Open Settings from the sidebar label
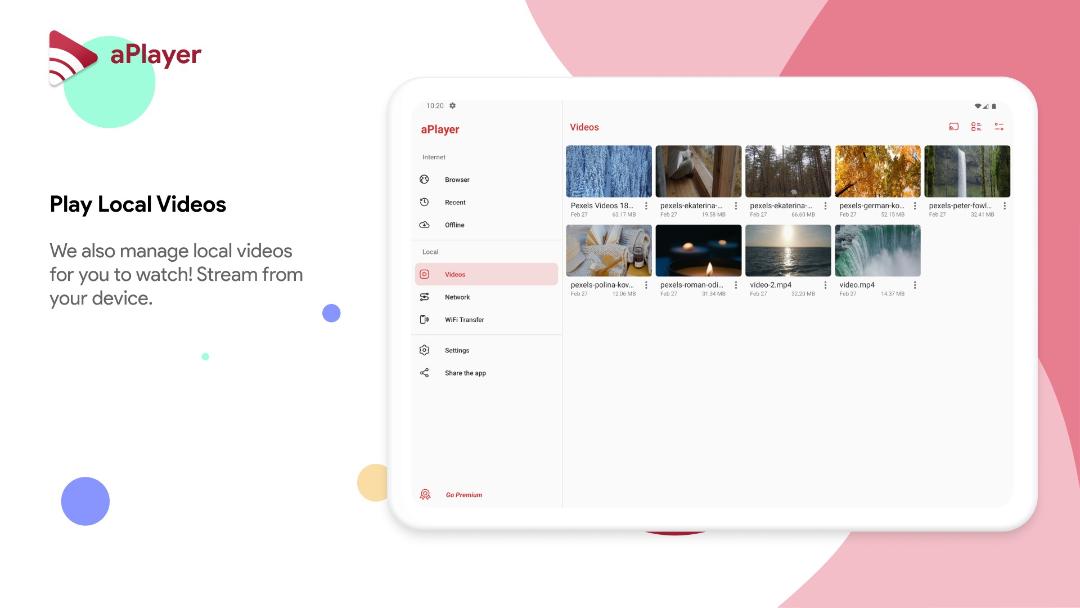This screenshot has width=1080, height=608. pyautogui.click(x=457, y=350)
